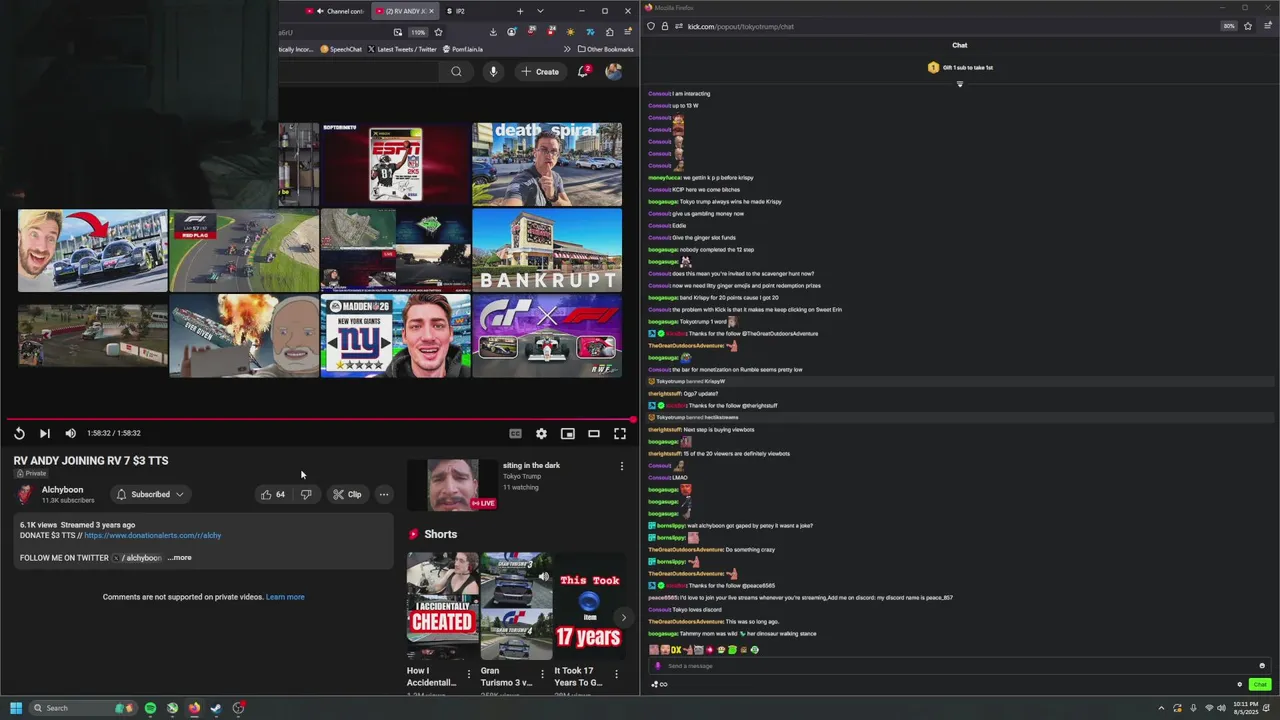Open the browser downloads icon

495,32
